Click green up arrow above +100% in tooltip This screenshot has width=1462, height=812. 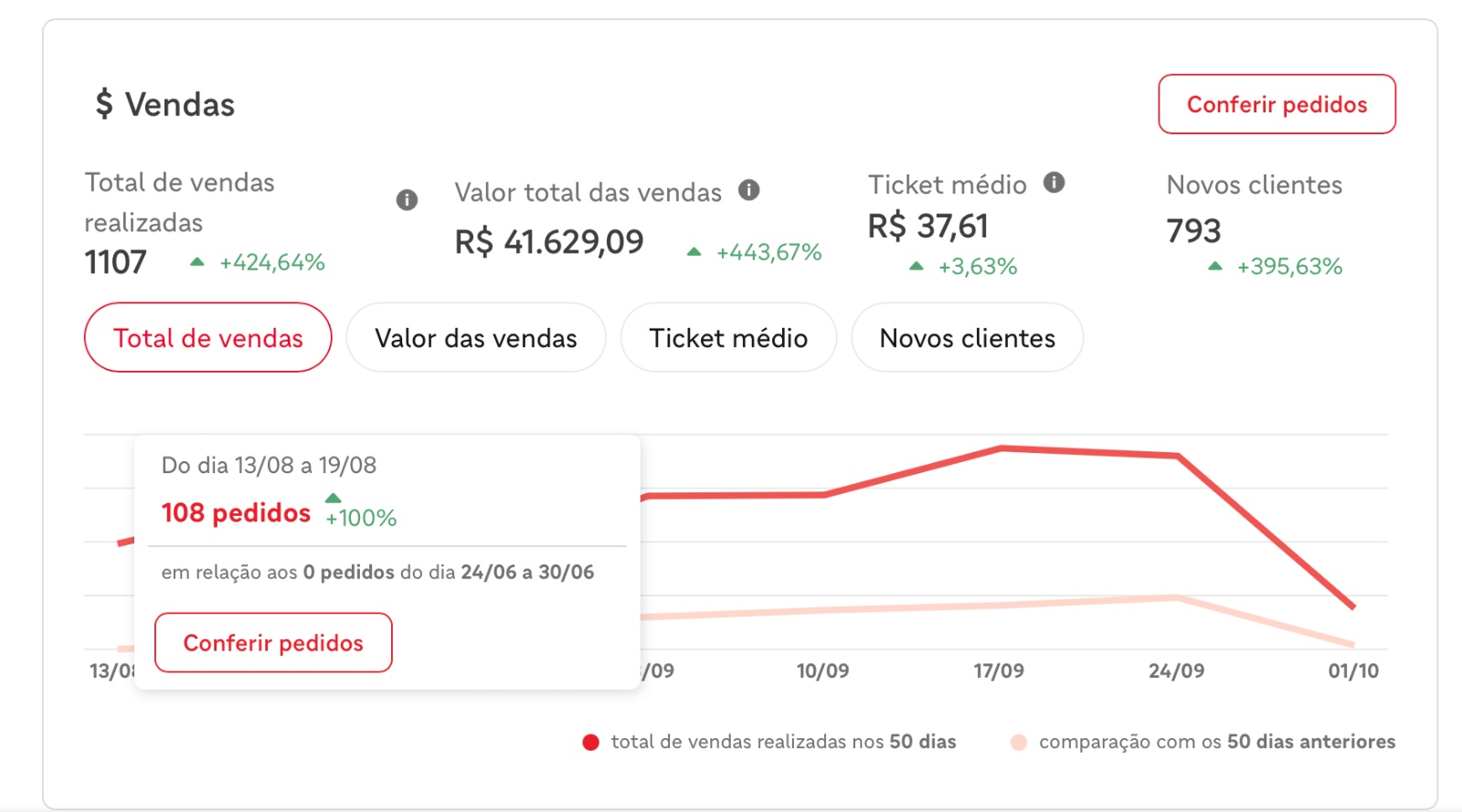click(334, 498)
